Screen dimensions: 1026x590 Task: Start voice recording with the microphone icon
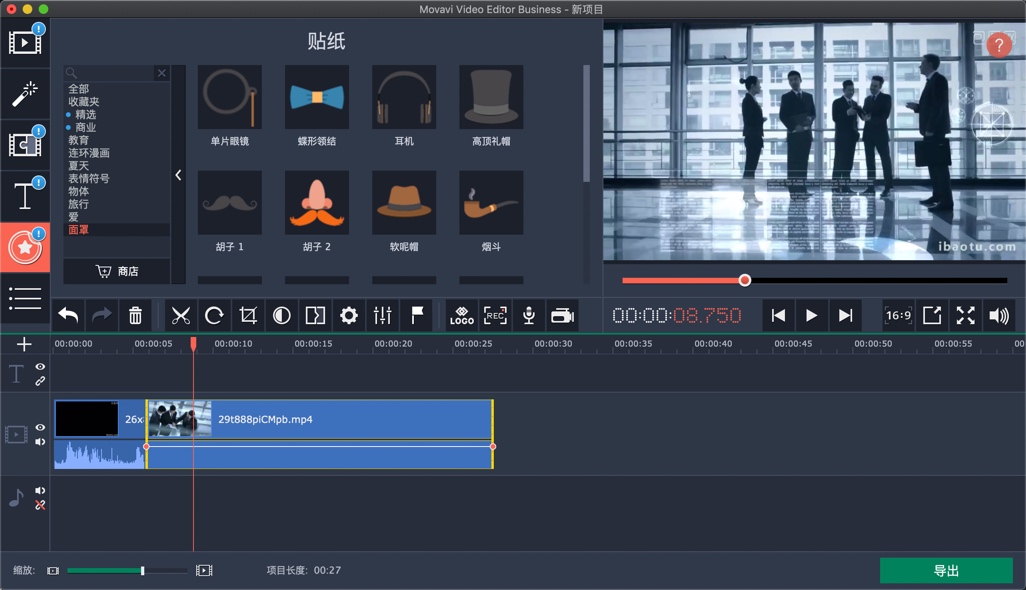coord(528,315)
